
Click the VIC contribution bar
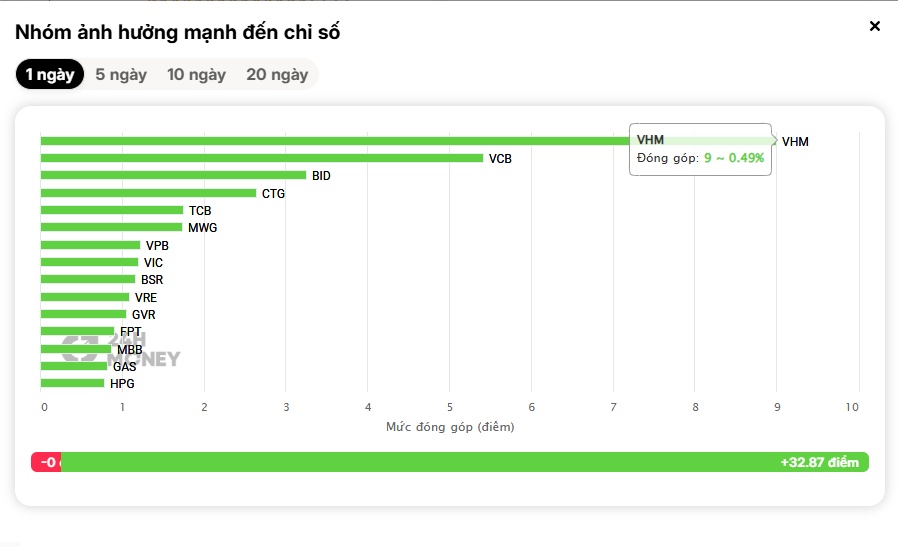pos(89,262)
